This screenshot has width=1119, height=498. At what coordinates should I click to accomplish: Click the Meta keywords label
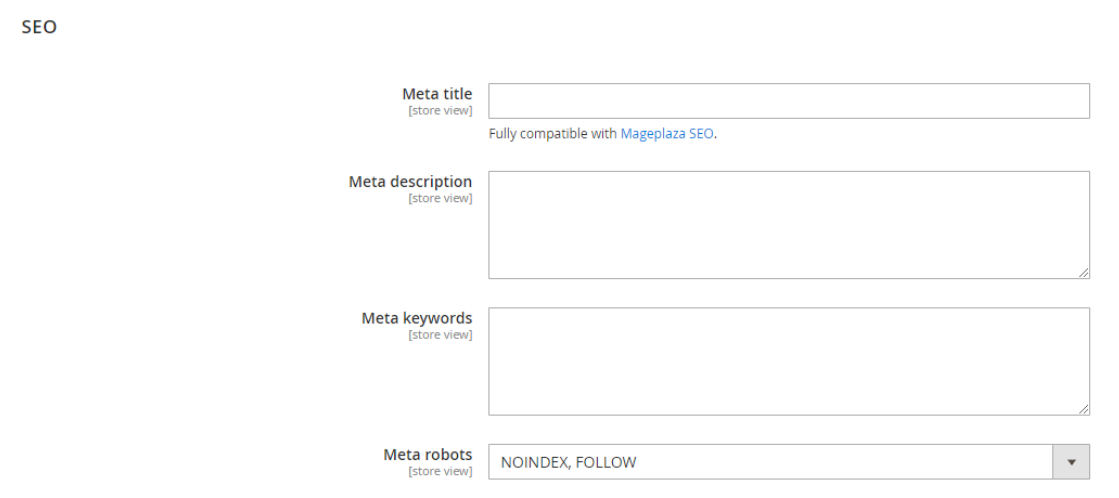coord(416,318)
